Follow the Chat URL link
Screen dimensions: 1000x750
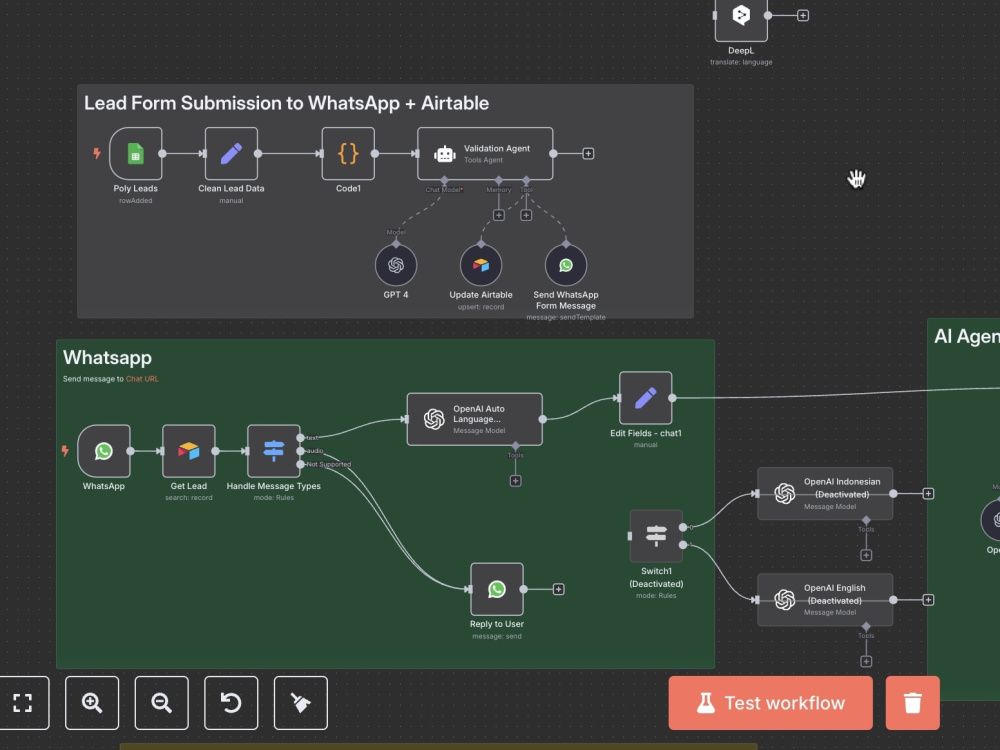pyautogui.click(x=142, y=379)
